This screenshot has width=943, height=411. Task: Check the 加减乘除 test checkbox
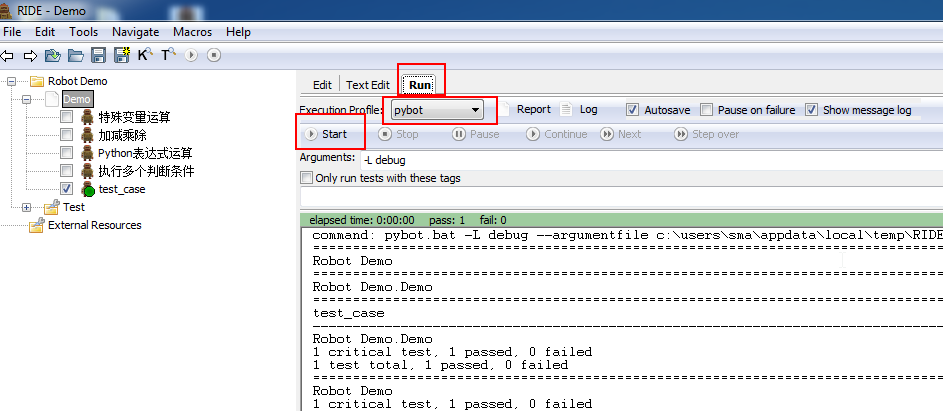click(67, 135)
